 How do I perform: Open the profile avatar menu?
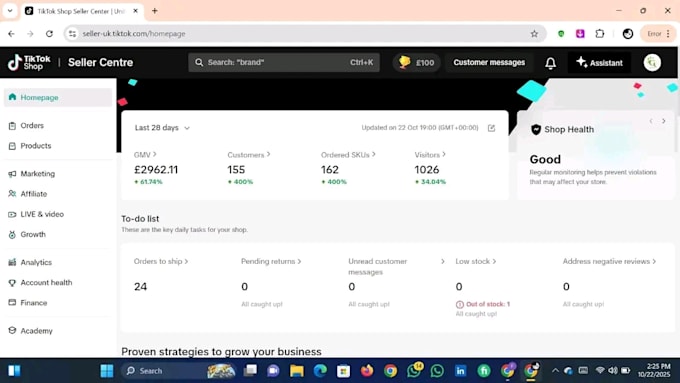tap(652, 62)
